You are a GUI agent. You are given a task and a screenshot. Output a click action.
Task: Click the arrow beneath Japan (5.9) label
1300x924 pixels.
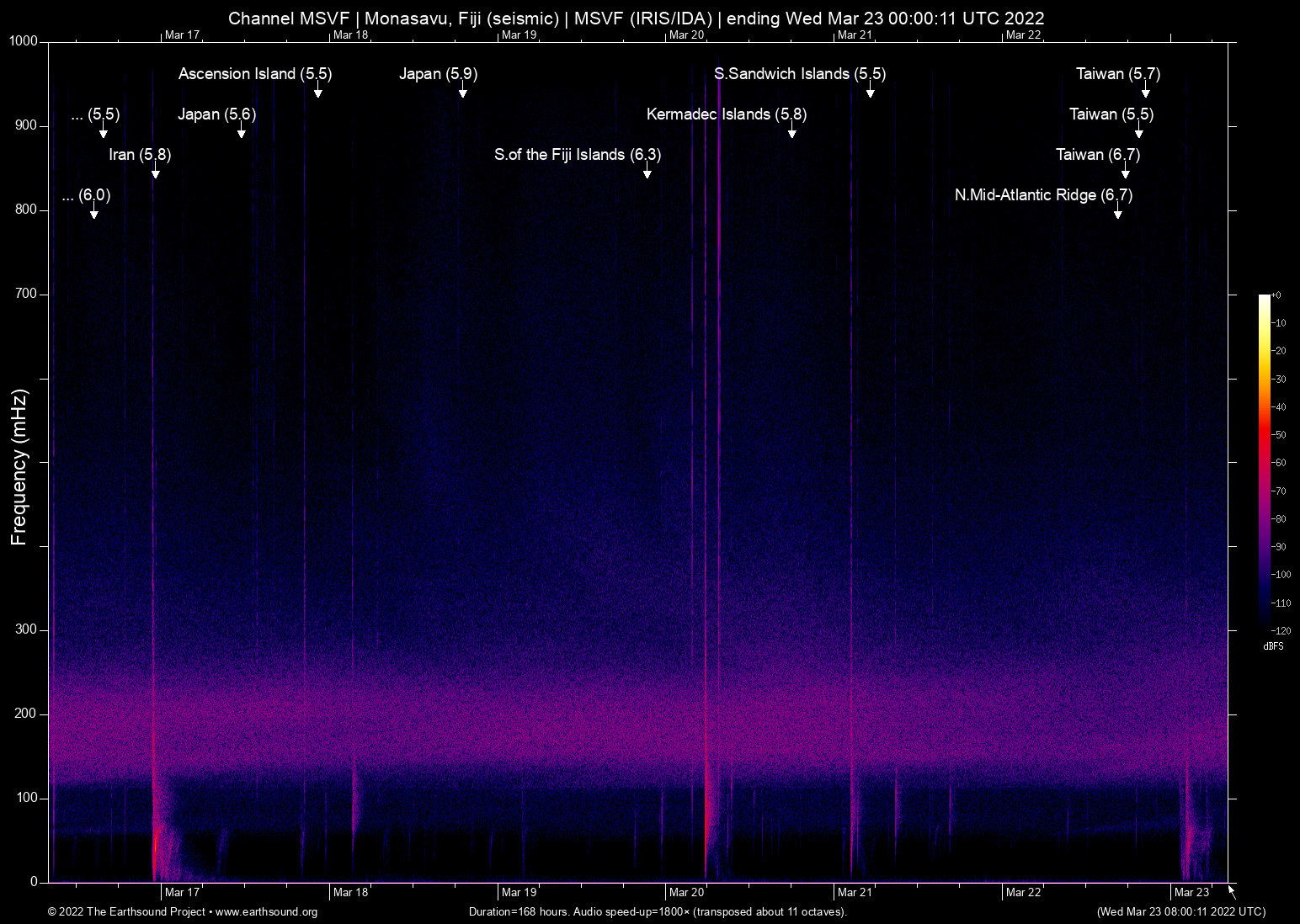coord(462,92)
